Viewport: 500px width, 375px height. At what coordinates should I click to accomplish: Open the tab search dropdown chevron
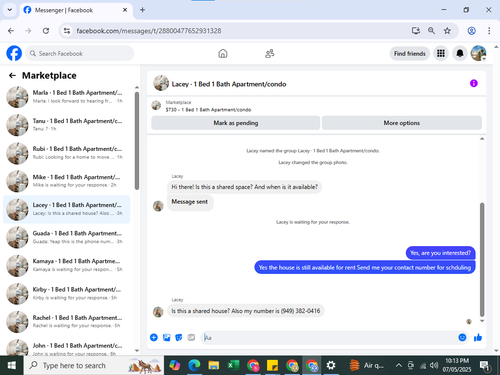(10, 10)
